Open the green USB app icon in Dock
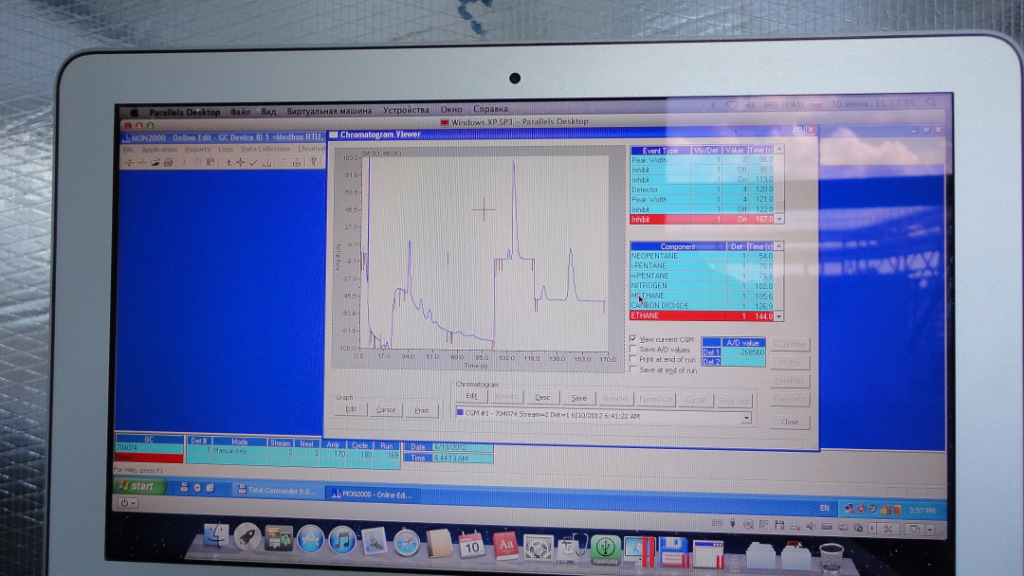This screenshot has width=1024, height=576. [x=605, y=549]
